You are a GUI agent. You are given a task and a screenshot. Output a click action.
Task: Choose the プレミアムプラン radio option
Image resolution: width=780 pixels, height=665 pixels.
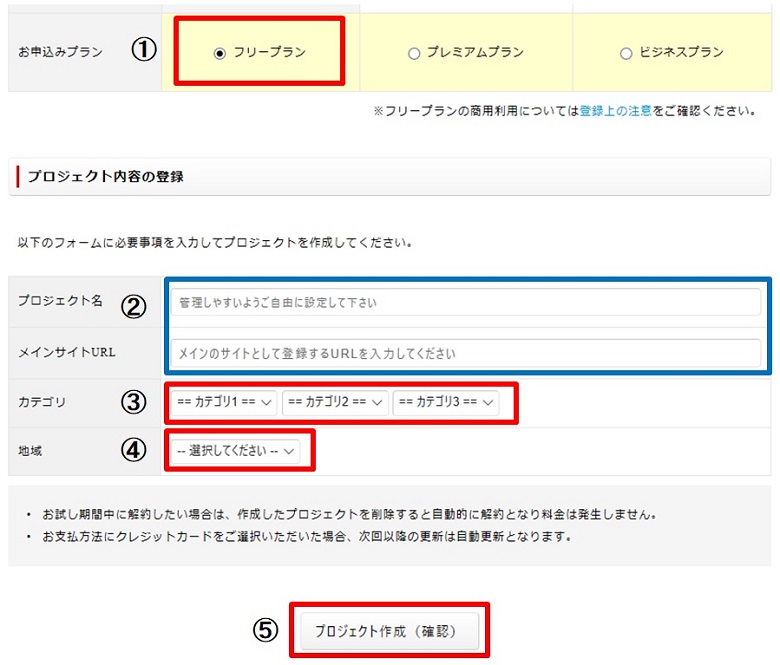click(414, 53)
